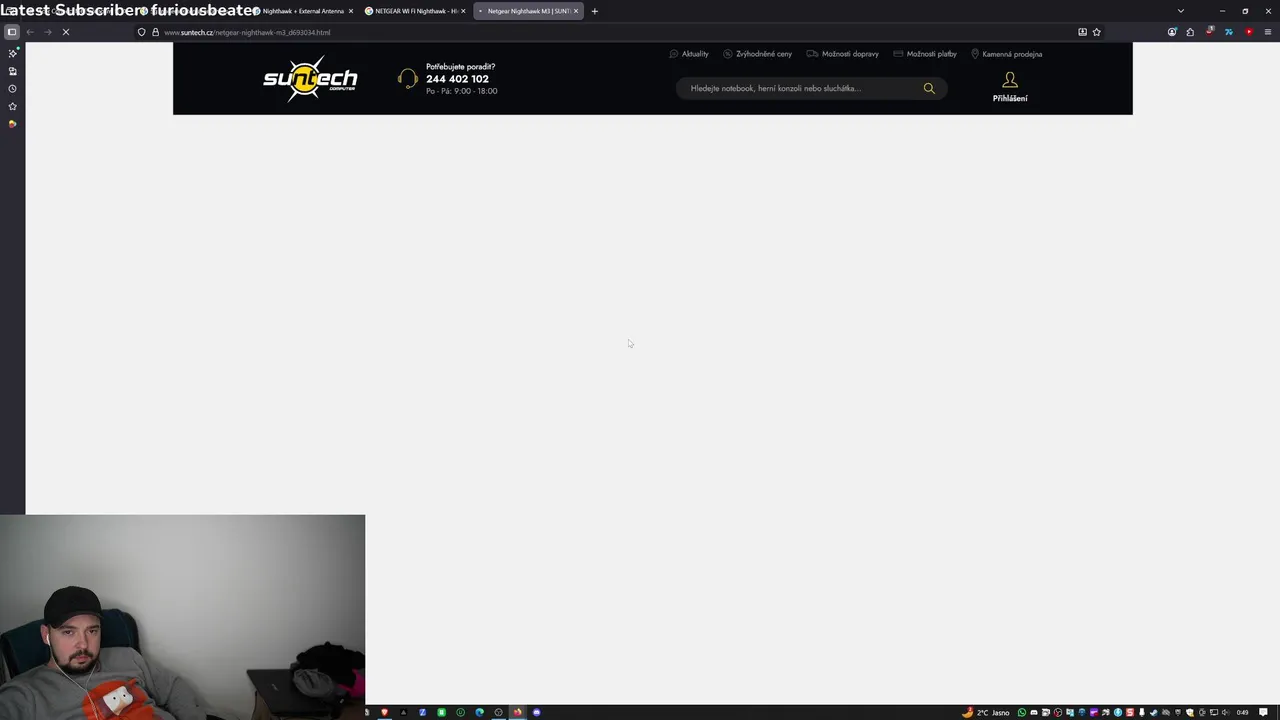Open the sidebar AI sparkle icon
The width and height of the screenshot is (1280, 720).
[x=12, y=54]
